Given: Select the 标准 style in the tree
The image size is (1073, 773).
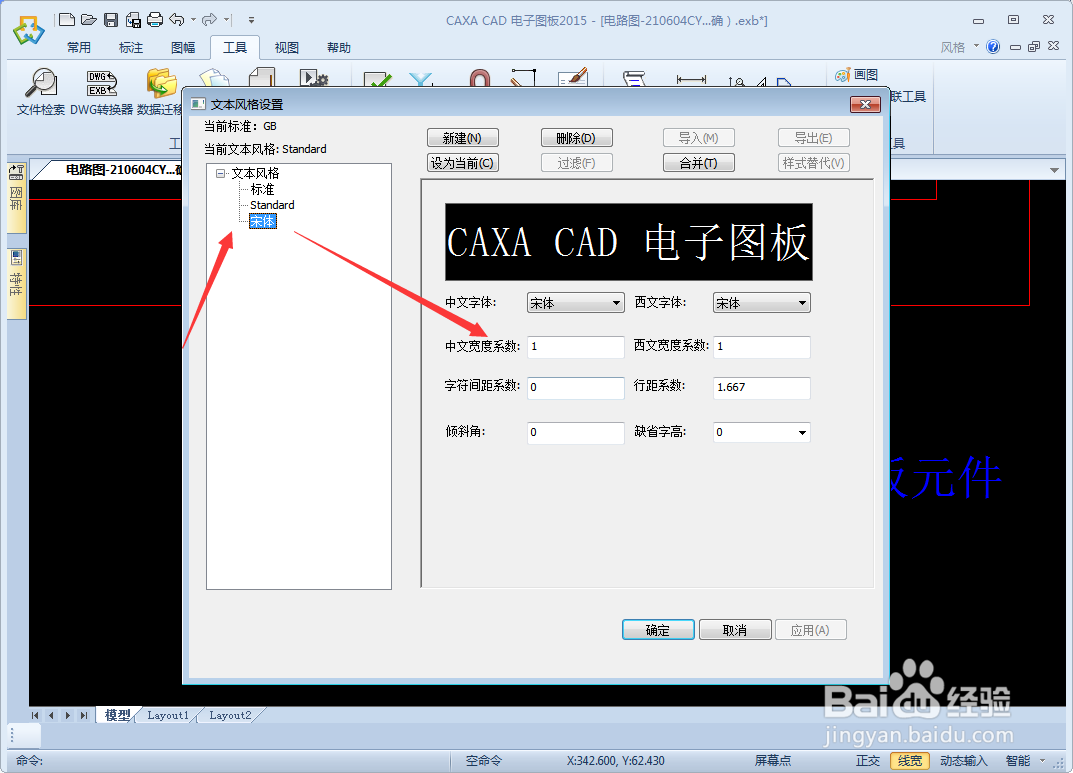Looking at the screenshot, I should 262,189.
